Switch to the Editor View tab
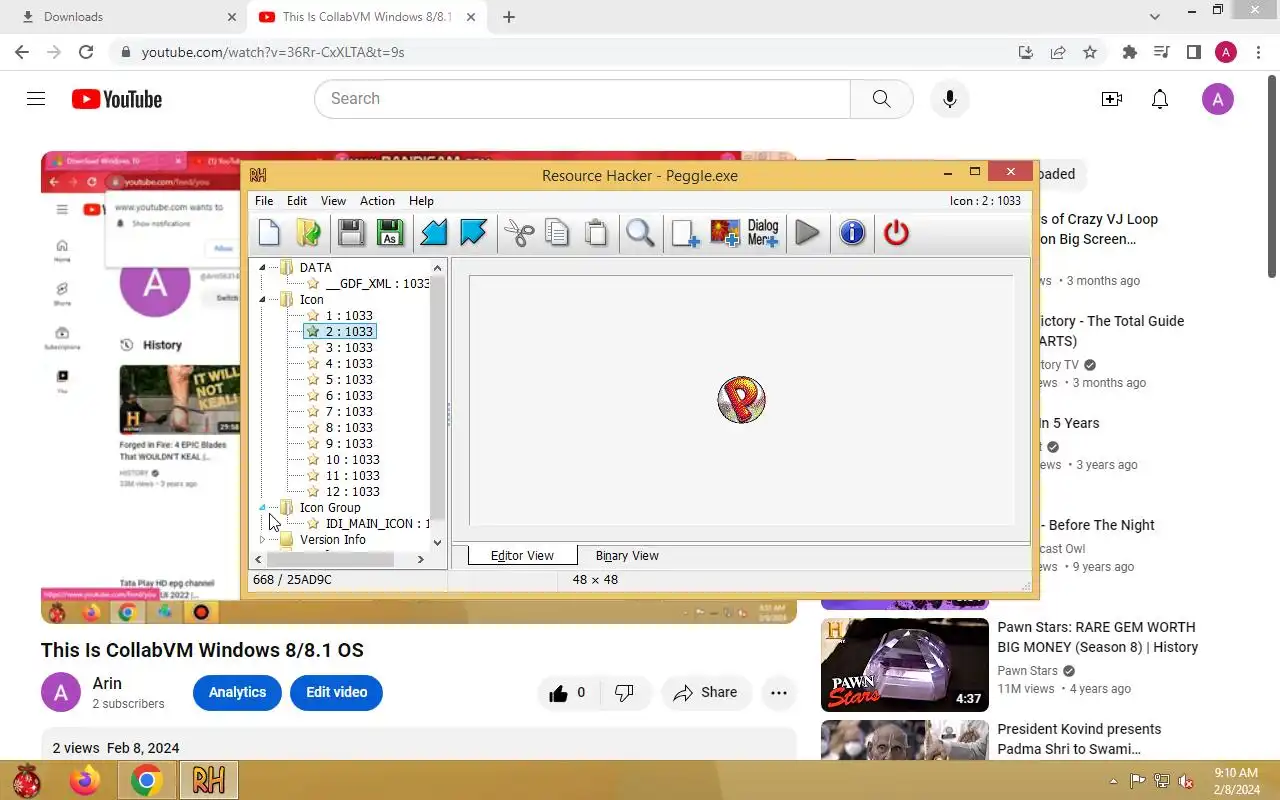 [x=522, y=555]
